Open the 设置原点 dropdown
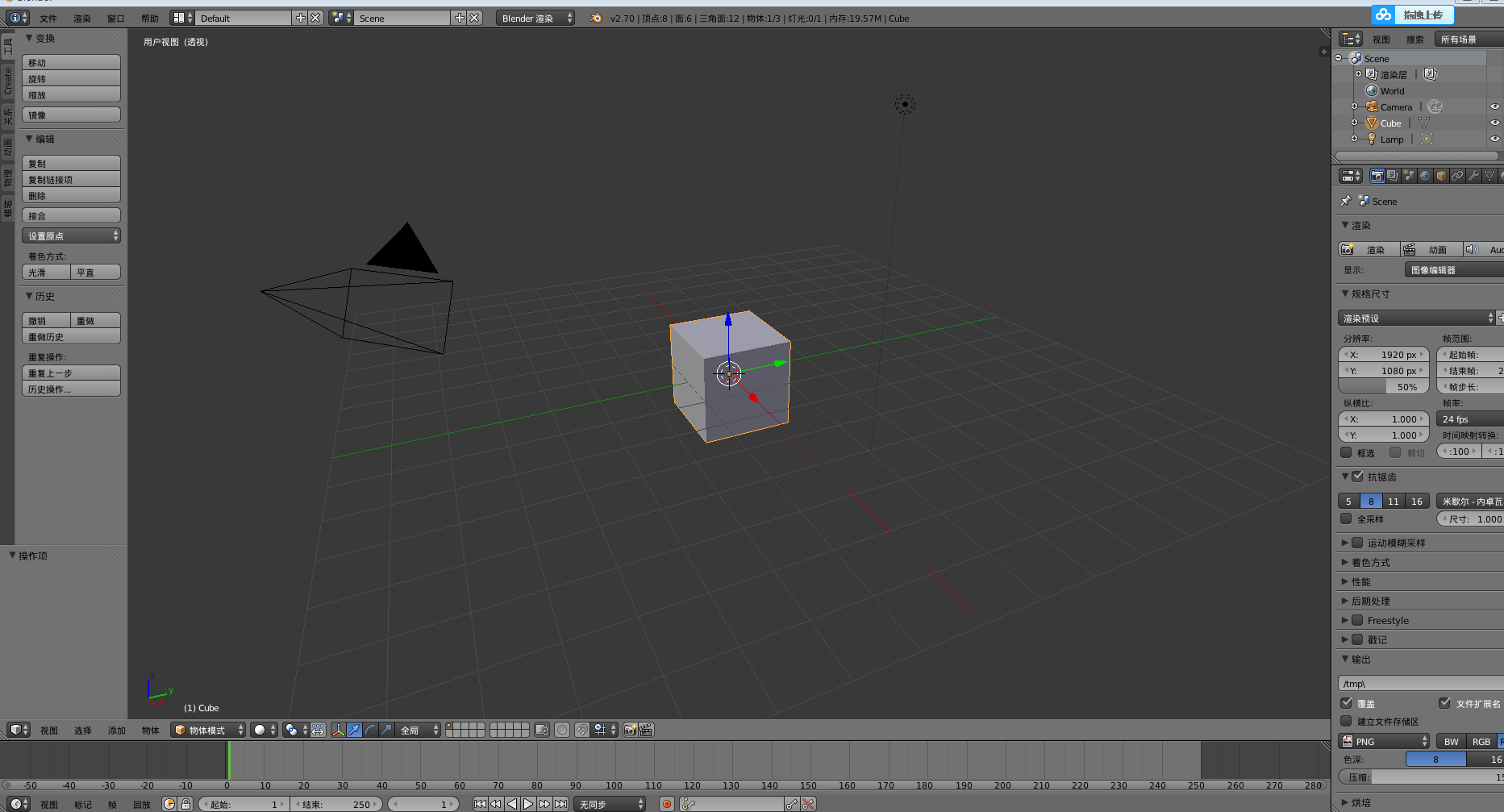This screenshot has height=812, width=1504. [71, 235]
